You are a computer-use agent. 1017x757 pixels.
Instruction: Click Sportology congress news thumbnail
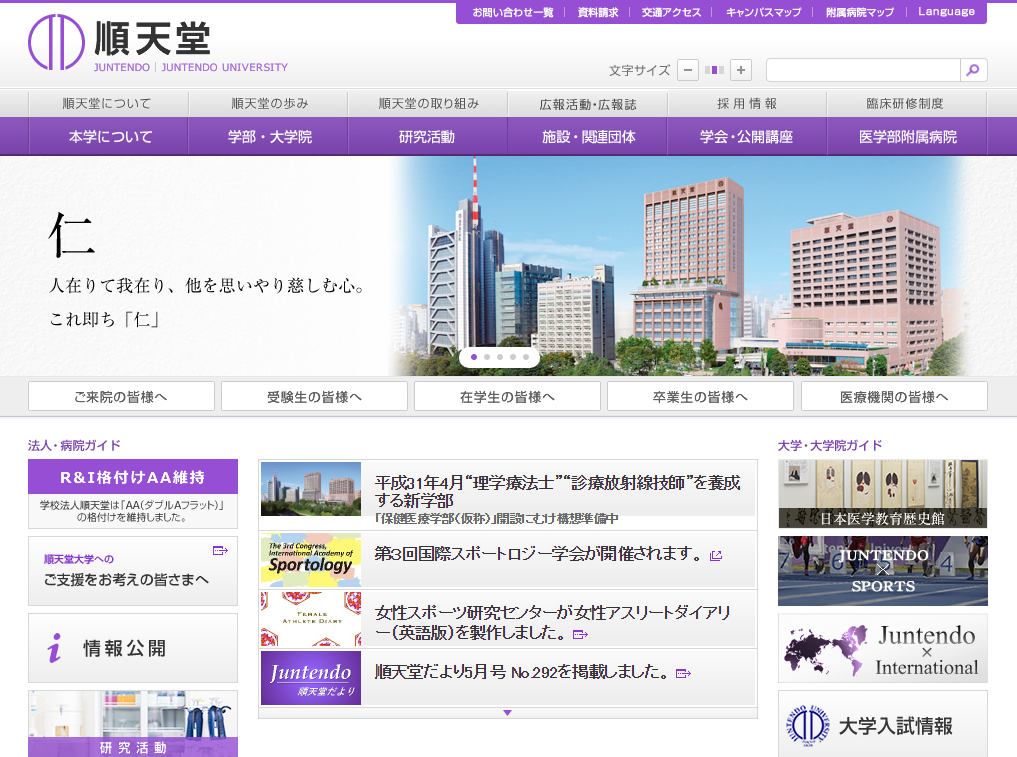pos(311,560)
